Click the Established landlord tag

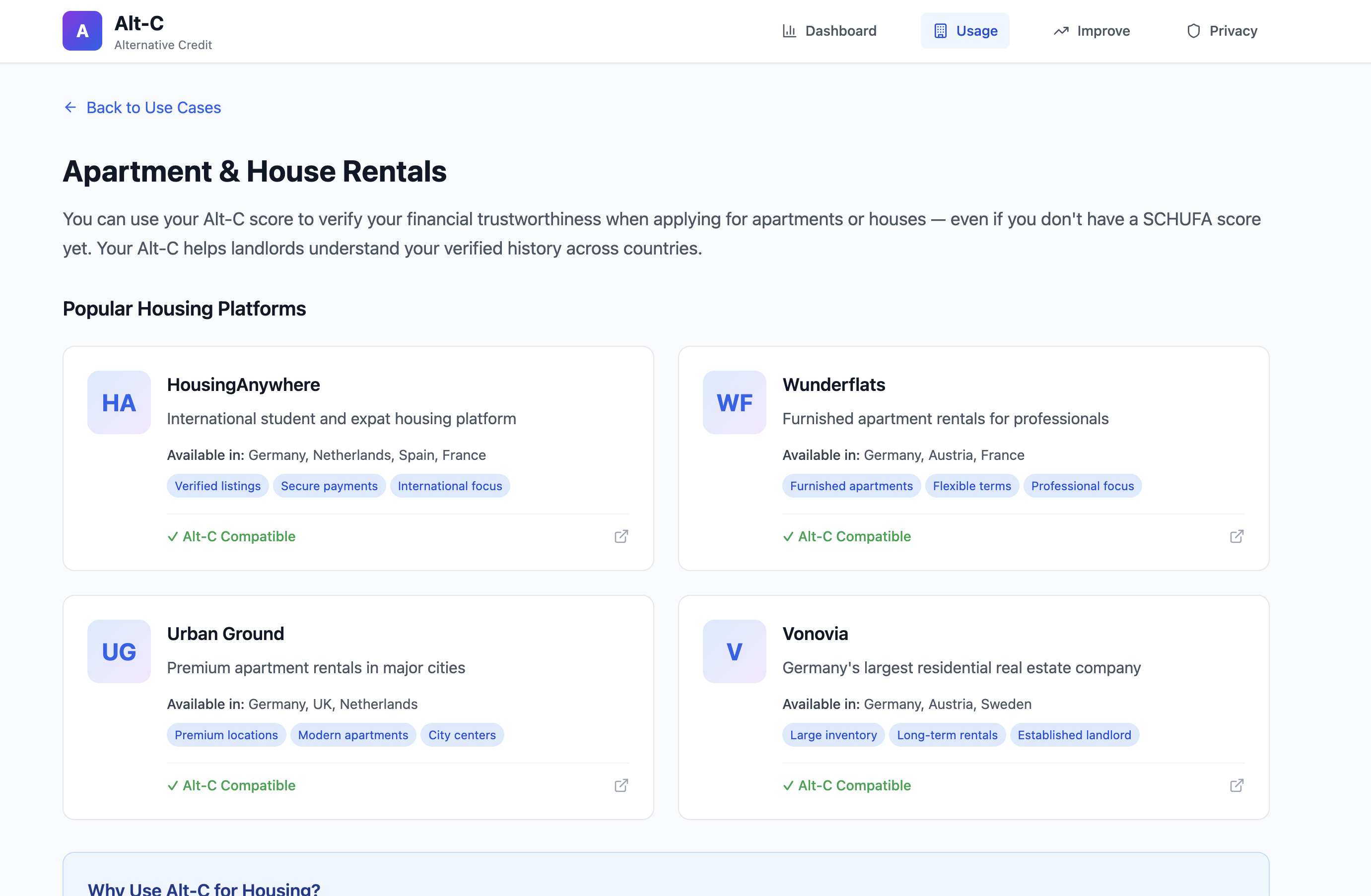click(x=1074, y=735)
